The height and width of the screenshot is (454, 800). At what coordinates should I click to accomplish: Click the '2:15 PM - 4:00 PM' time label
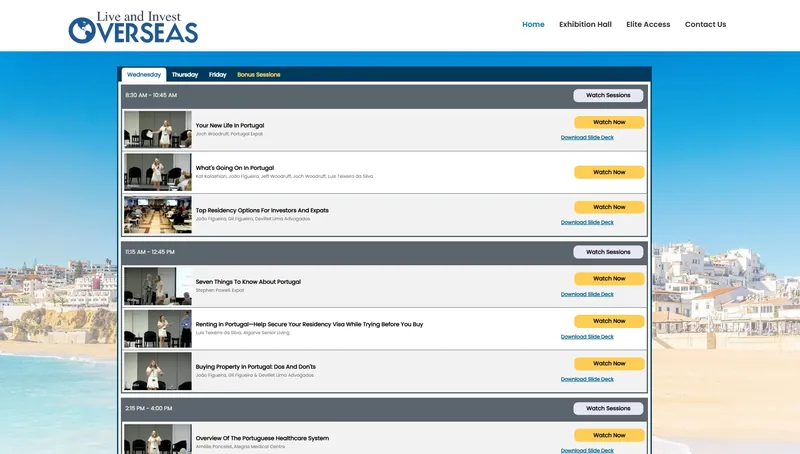[x=148, y=409]
